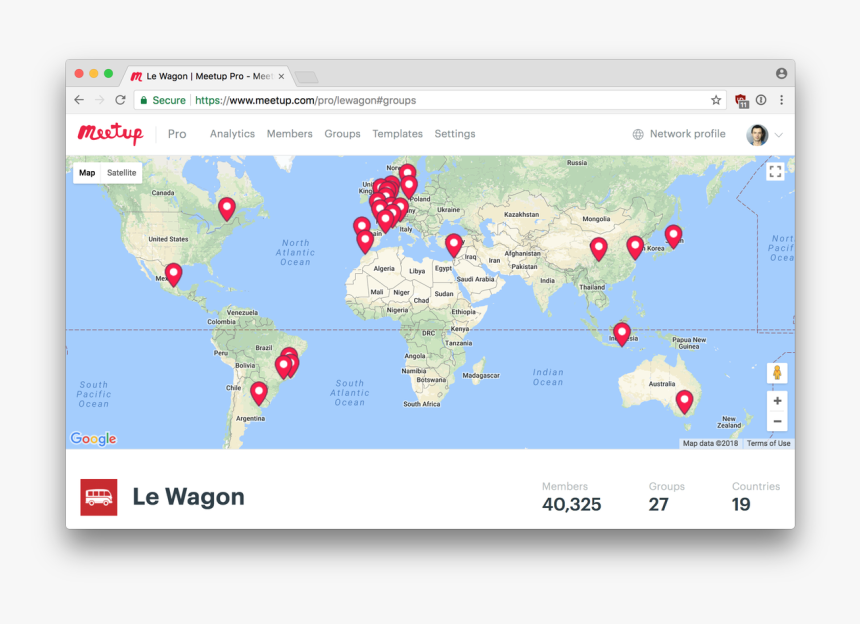Toggle fullscreen map view
Screen dimensions: 860x624
[x=775, y=172]
